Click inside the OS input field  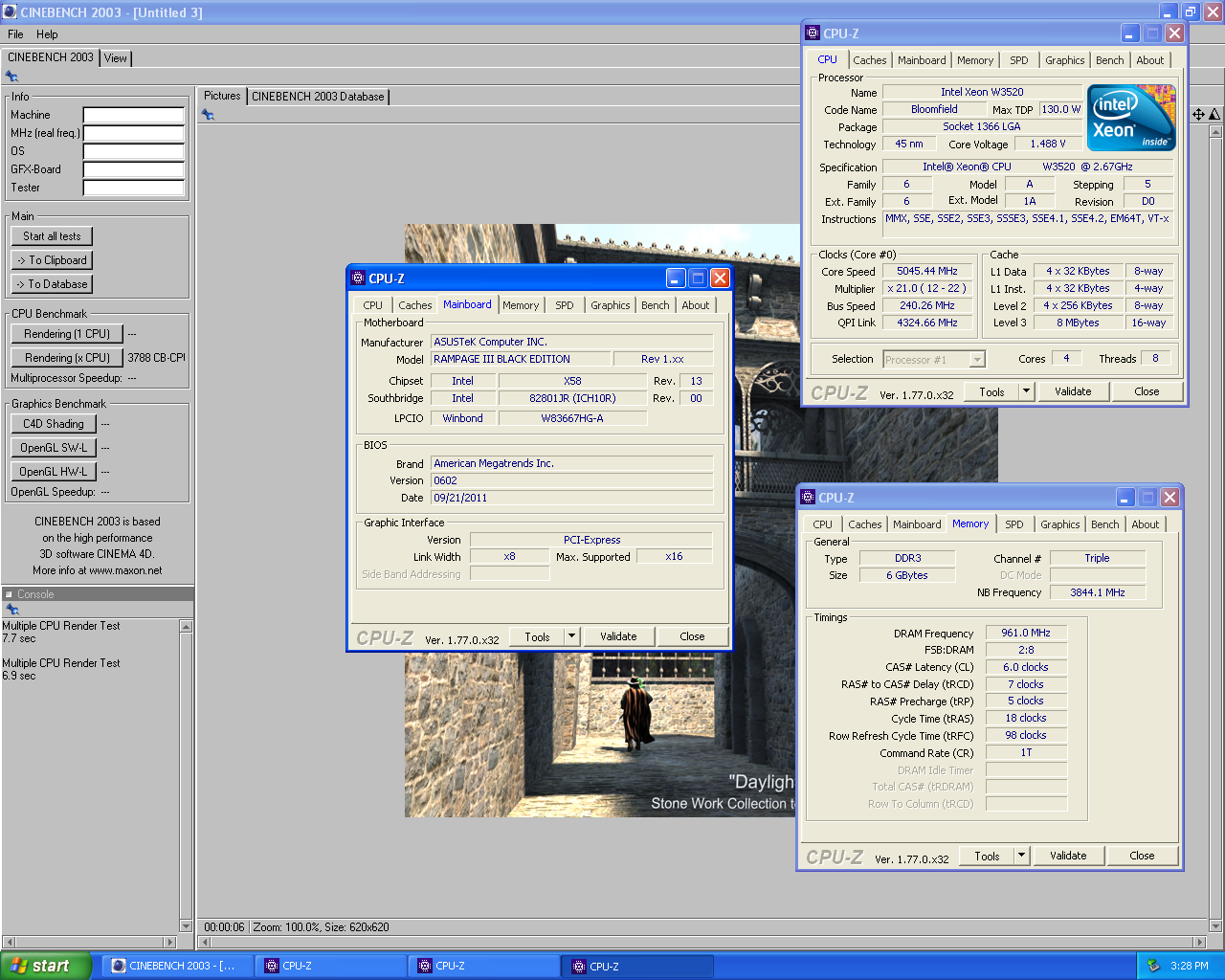[x=134, y=151]
